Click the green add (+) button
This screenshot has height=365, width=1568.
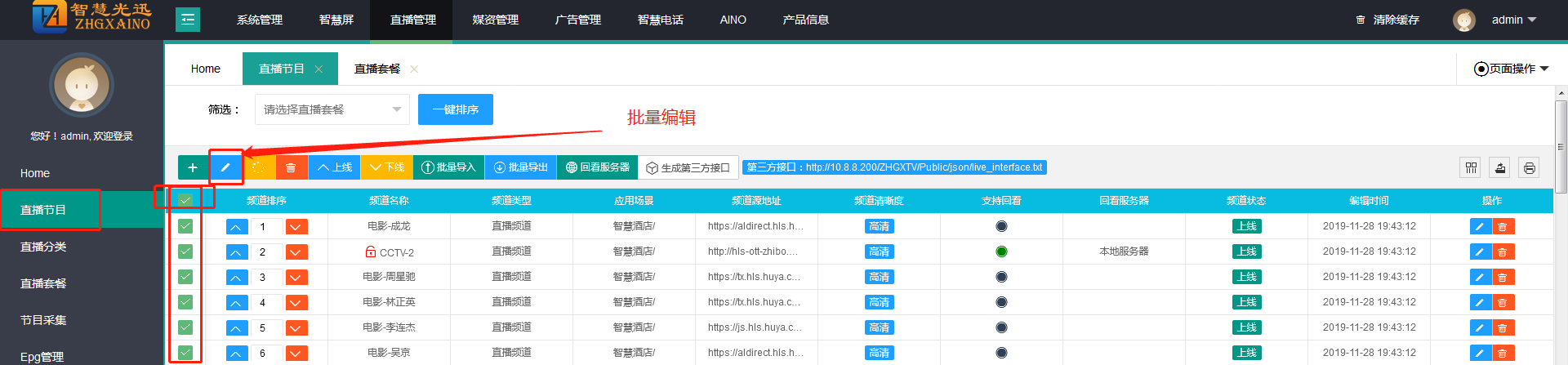pyautogui.click(x=193, y=167)
